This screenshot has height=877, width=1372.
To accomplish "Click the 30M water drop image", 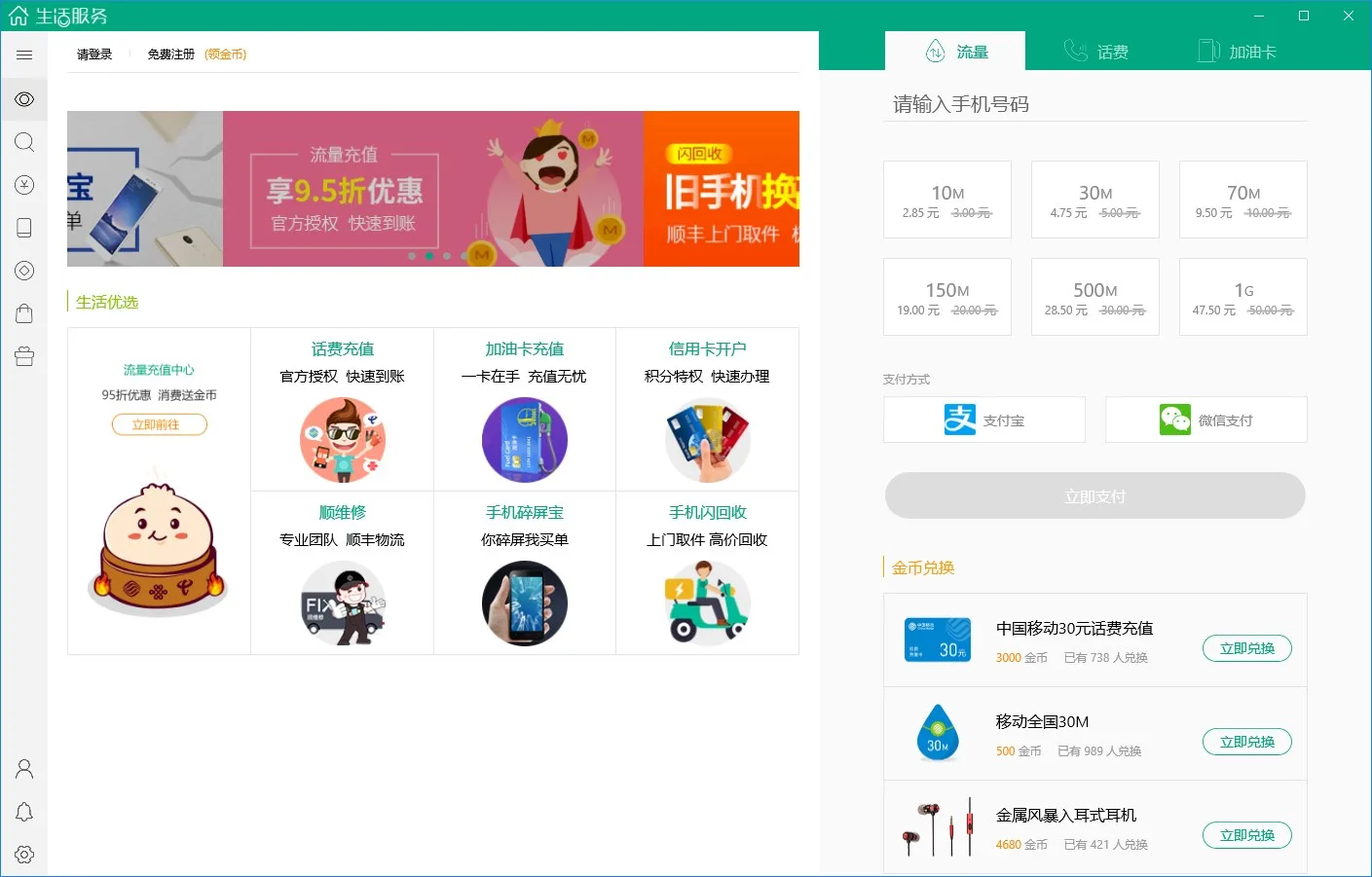I will (938, 733).
